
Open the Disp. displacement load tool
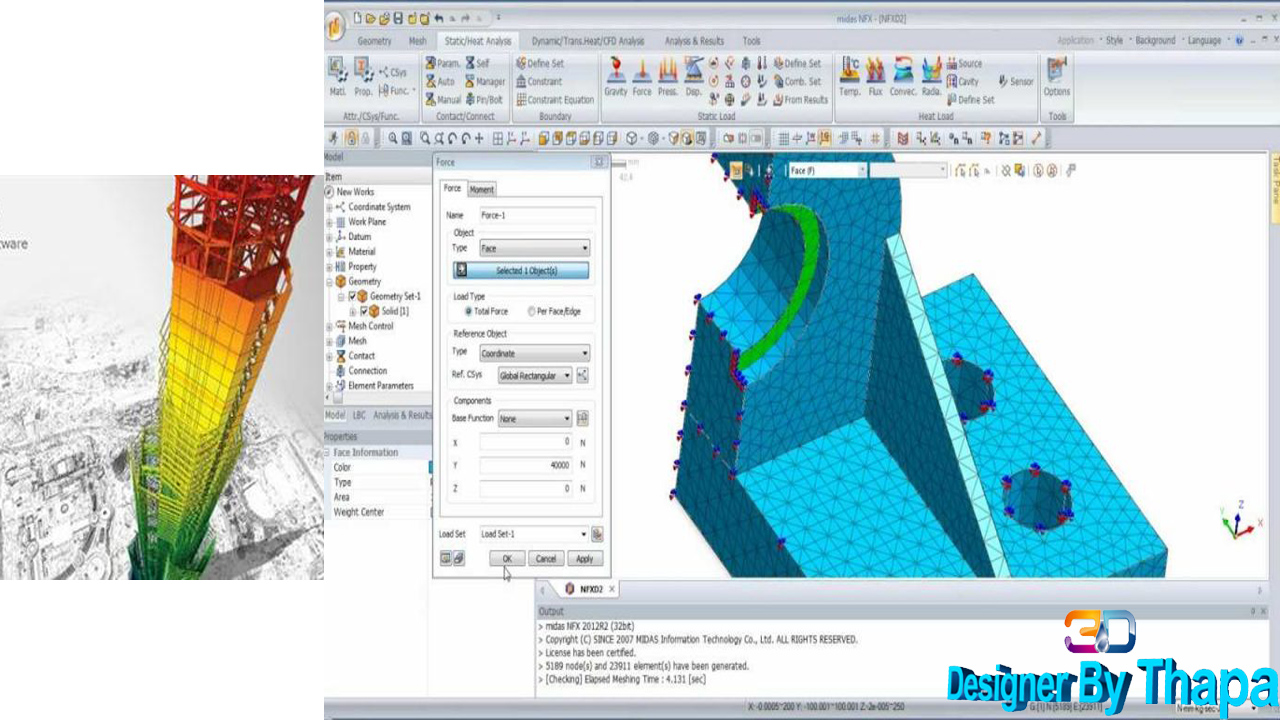tap(693, 78)
